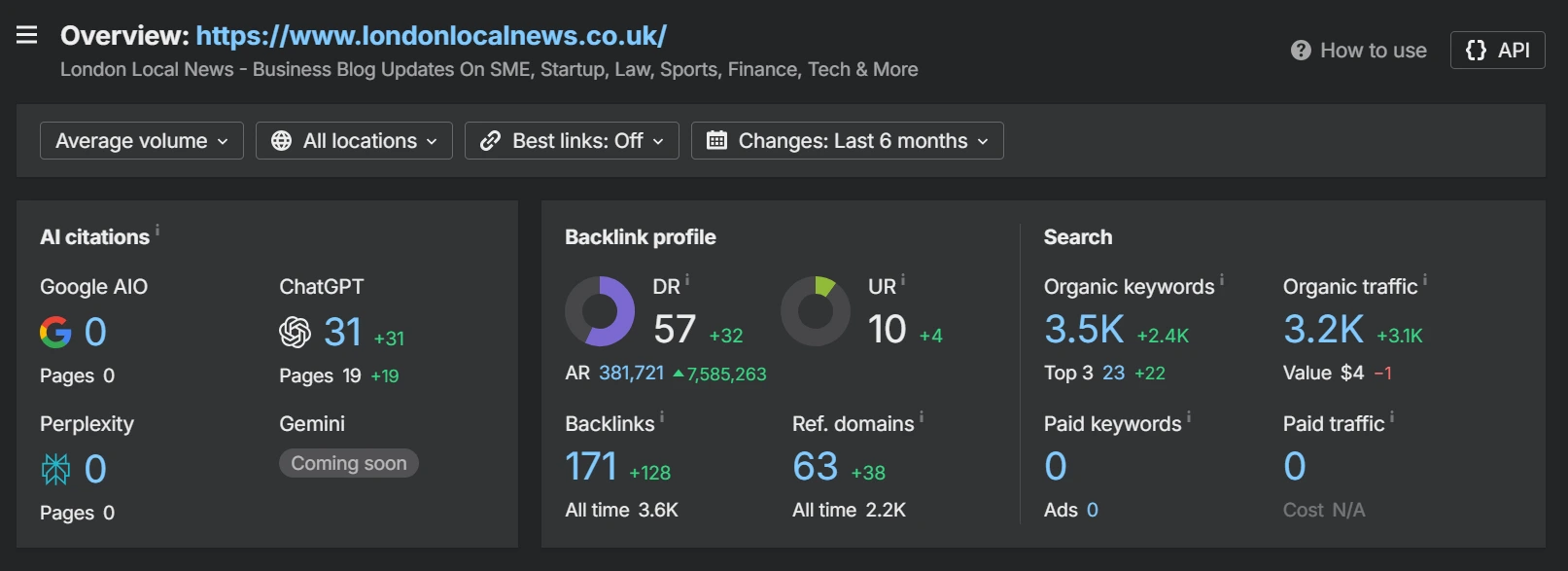The image size is (1568, 571).
Task: Open the Organic keywords value 3.5K
Action: tap(1085, 329)
